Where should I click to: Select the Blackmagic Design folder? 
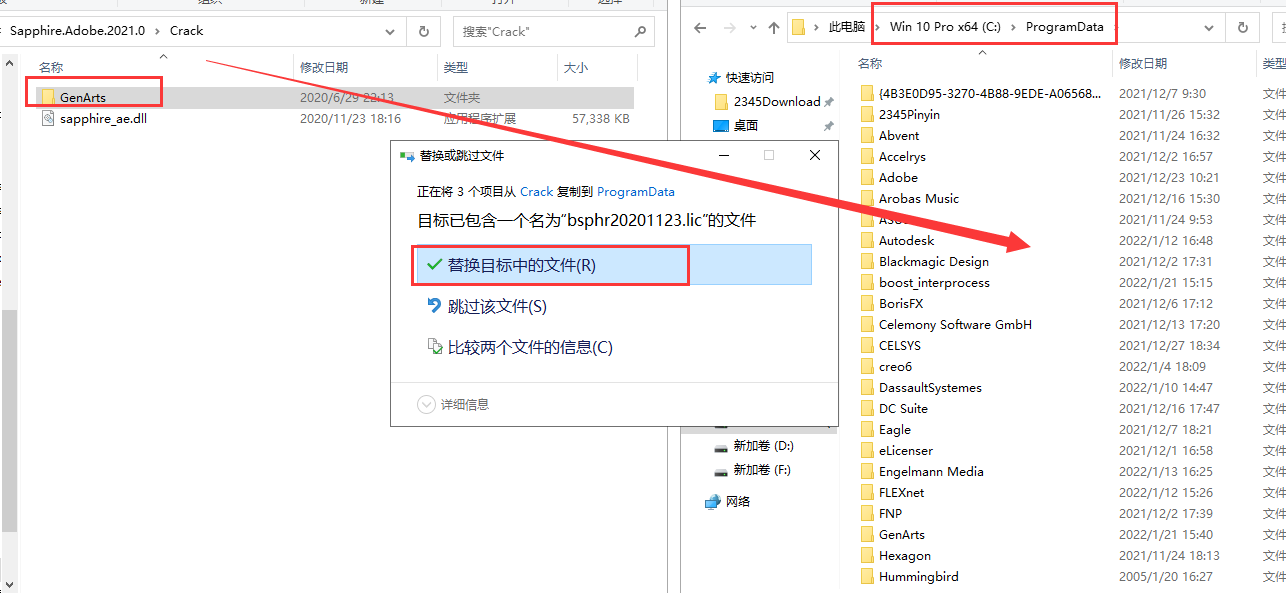point(934,261)
